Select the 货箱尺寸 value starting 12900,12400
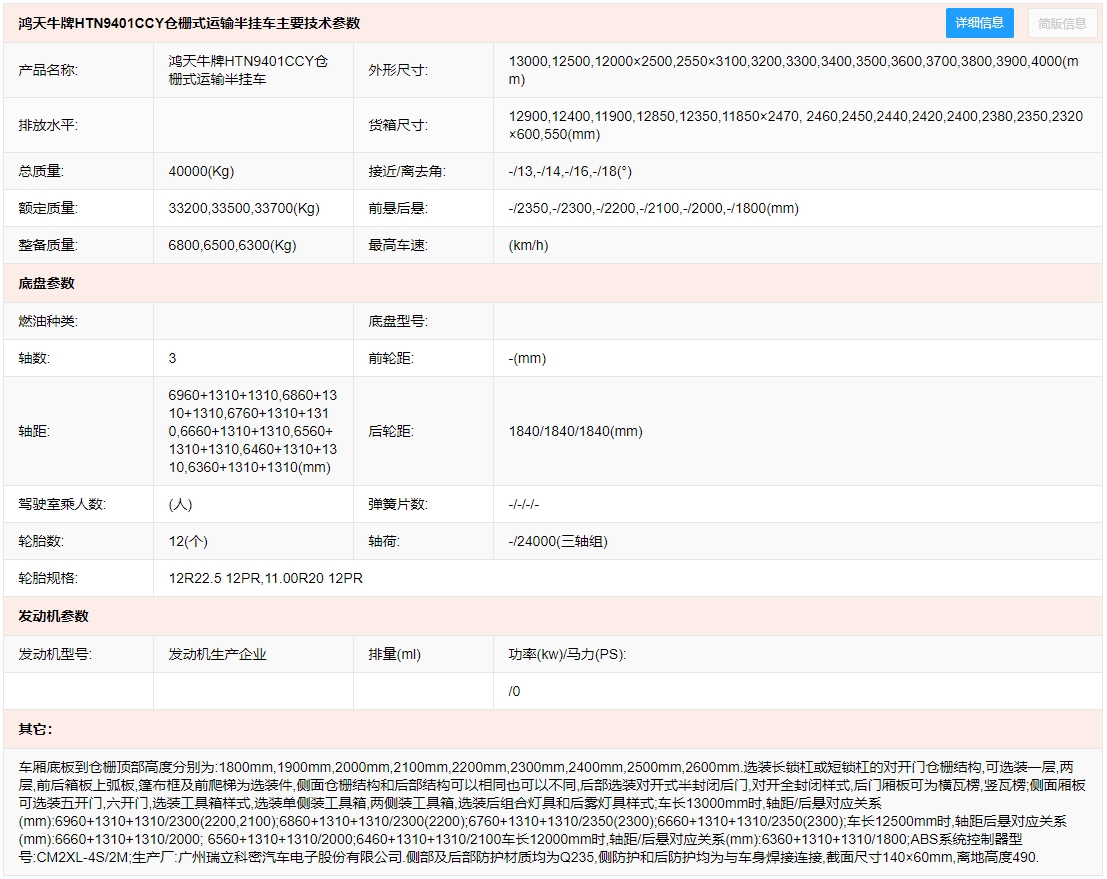1107x879 pixels. (796, 125)
